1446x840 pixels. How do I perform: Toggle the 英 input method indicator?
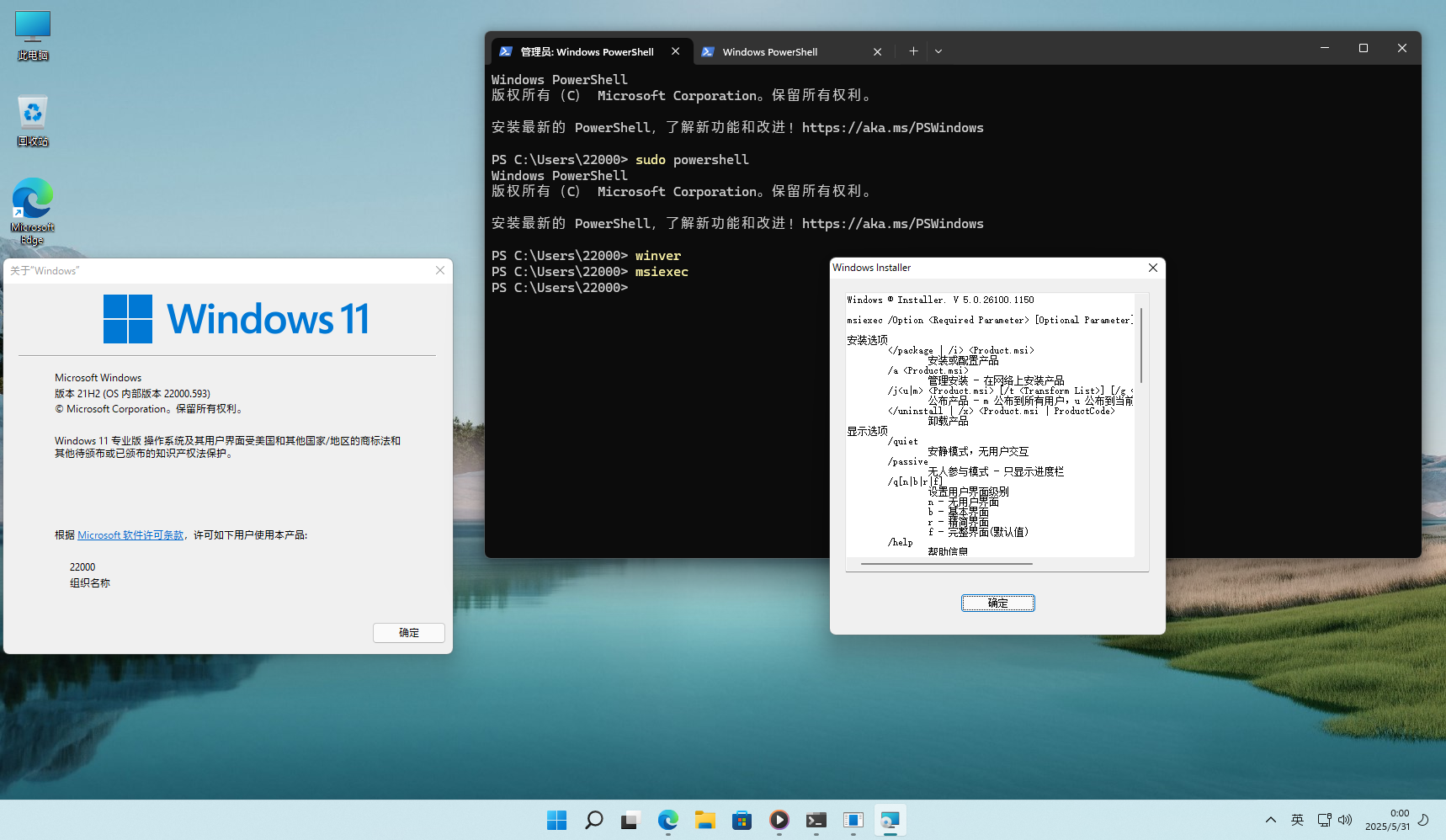pyautogui.click(x=1297, y=820)
